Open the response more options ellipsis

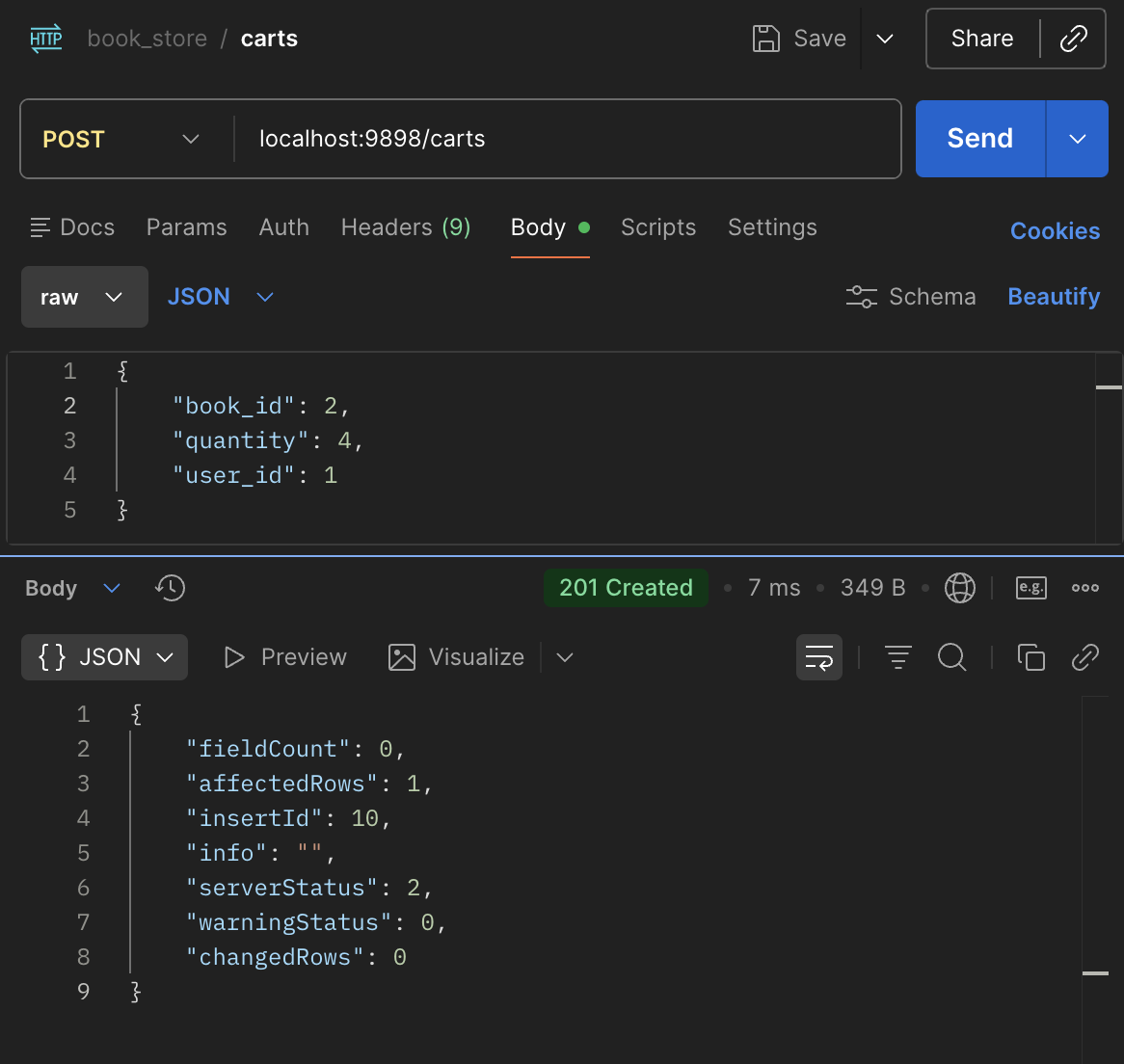[1085, 588]
